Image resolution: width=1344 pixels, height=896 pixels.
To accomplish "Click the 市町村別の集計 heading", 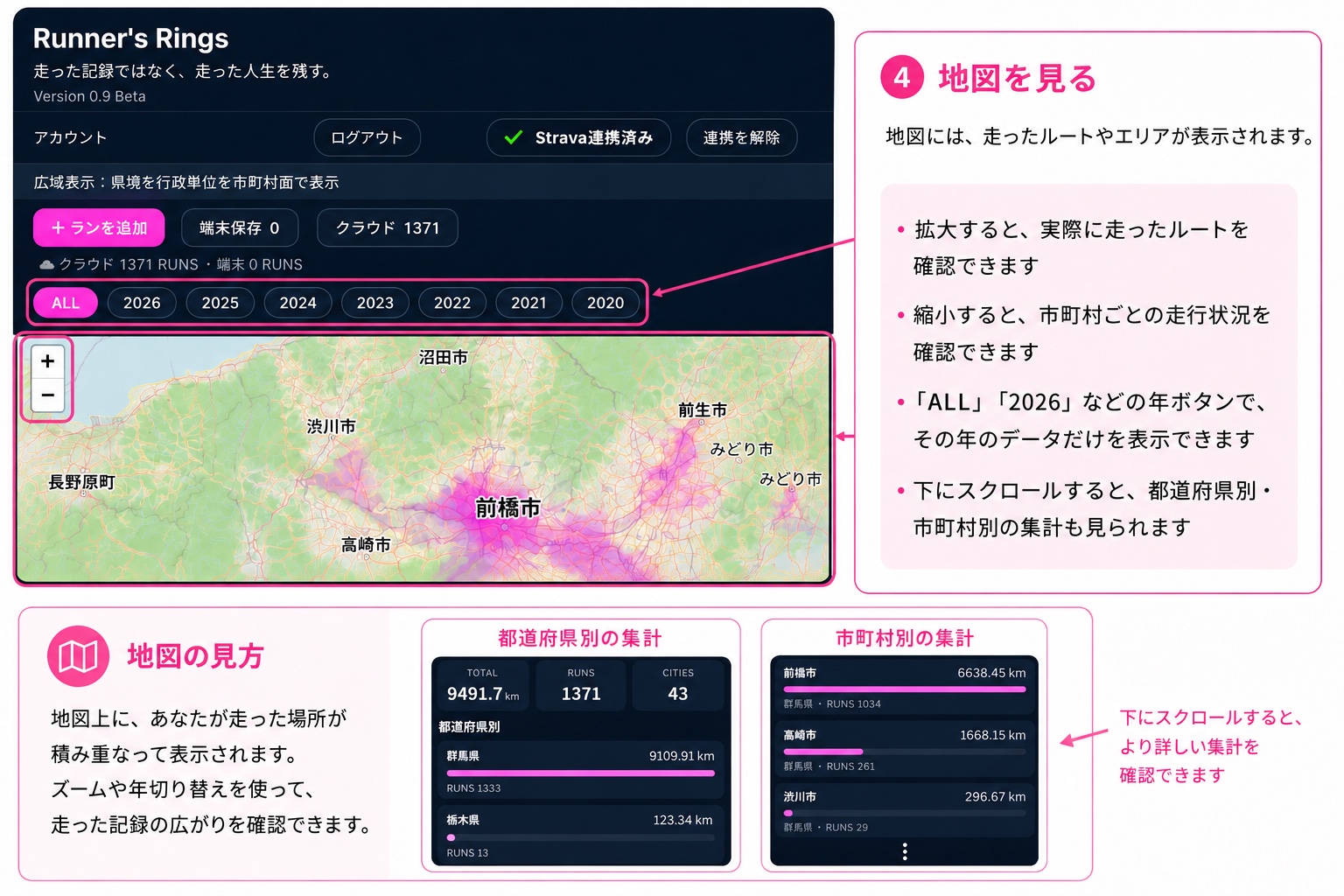I will click(905, 638).
